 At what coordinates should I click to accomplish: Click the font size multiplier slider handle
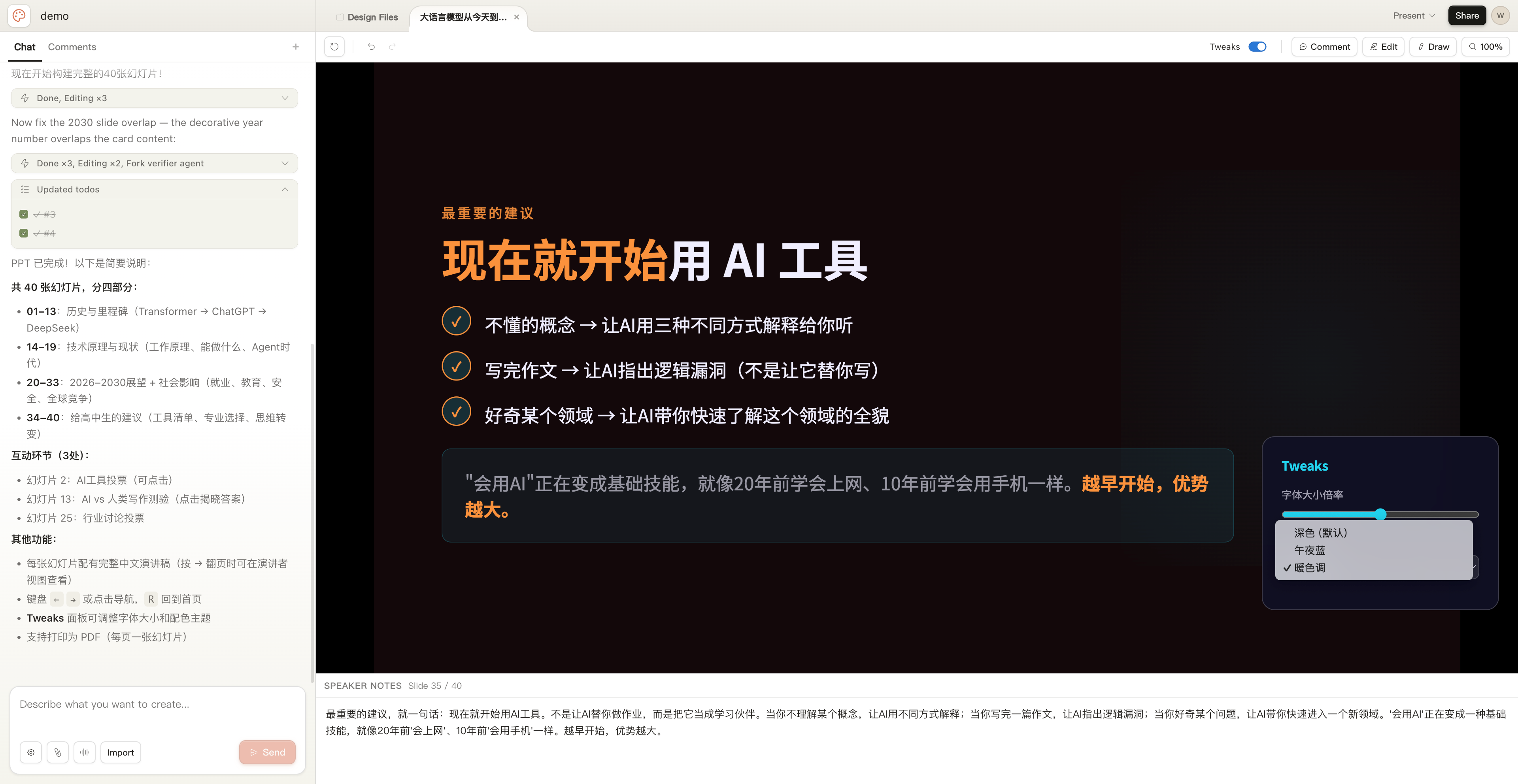click(x=1380, y=514)
